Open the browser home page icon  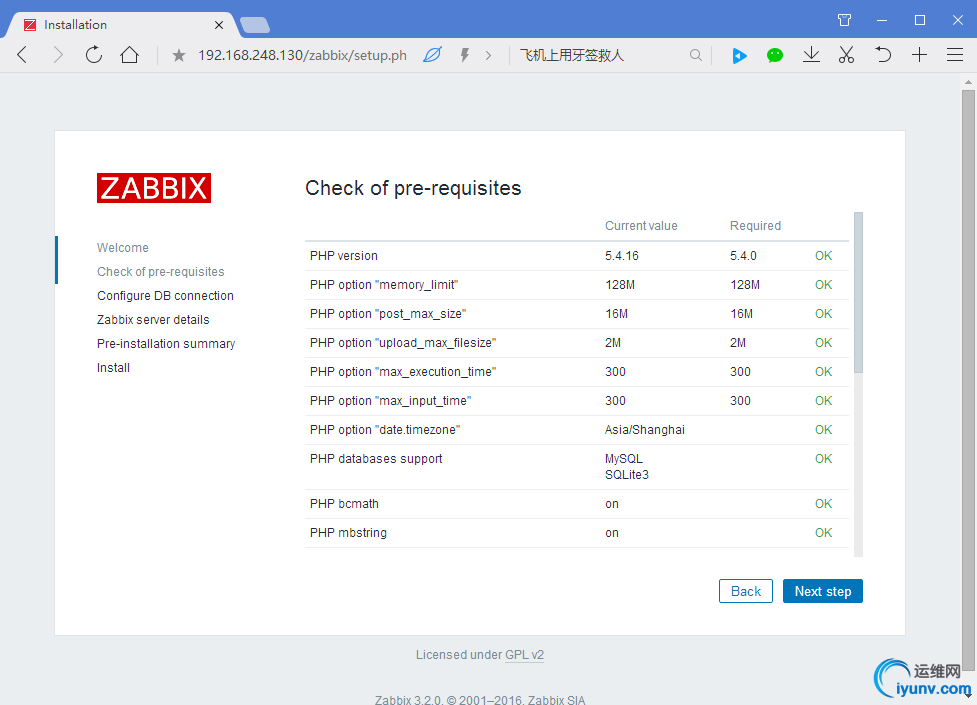(x=130, y=55)
